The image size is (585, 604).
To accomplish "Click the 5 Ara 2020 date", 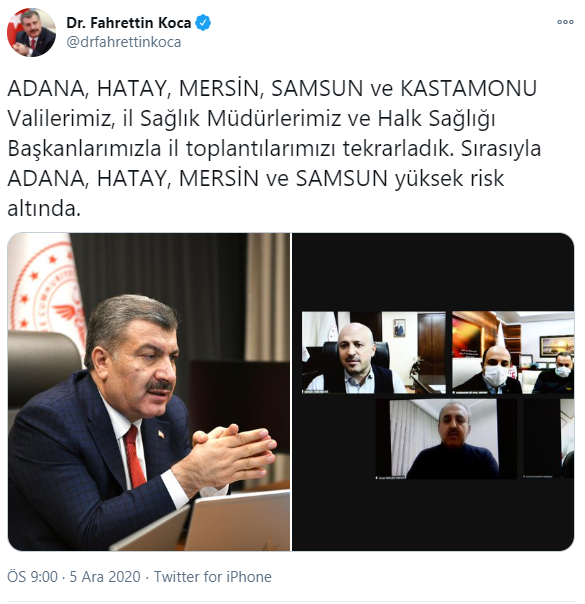I will [x=105, y=577].
